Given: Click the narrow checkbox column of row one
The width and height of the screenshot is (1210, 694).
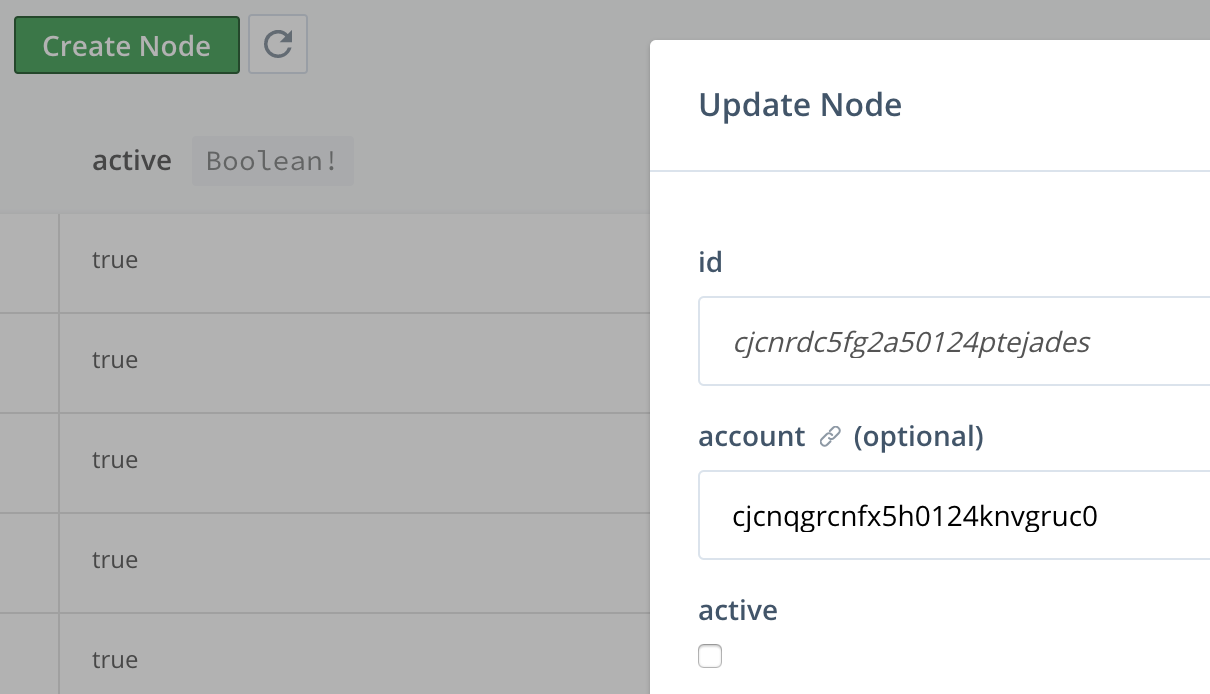Looking at the screenshot, I should (30, 260).
